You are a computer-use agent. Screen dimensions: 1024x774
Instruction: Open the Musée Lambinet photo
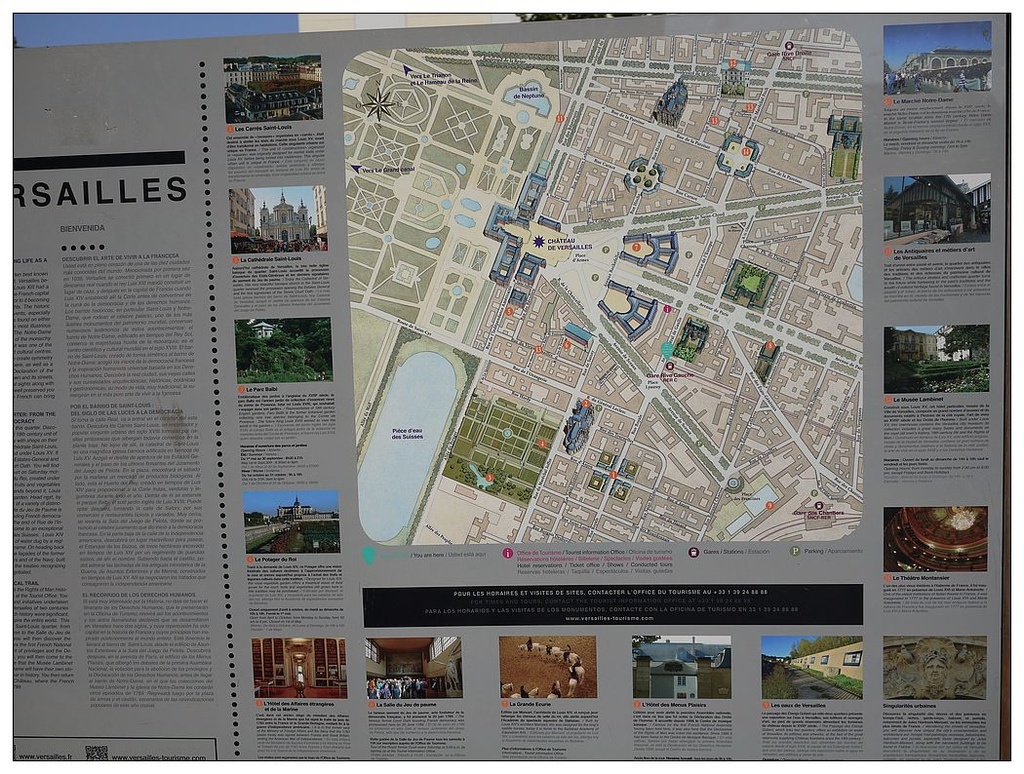tap(936, 359)
